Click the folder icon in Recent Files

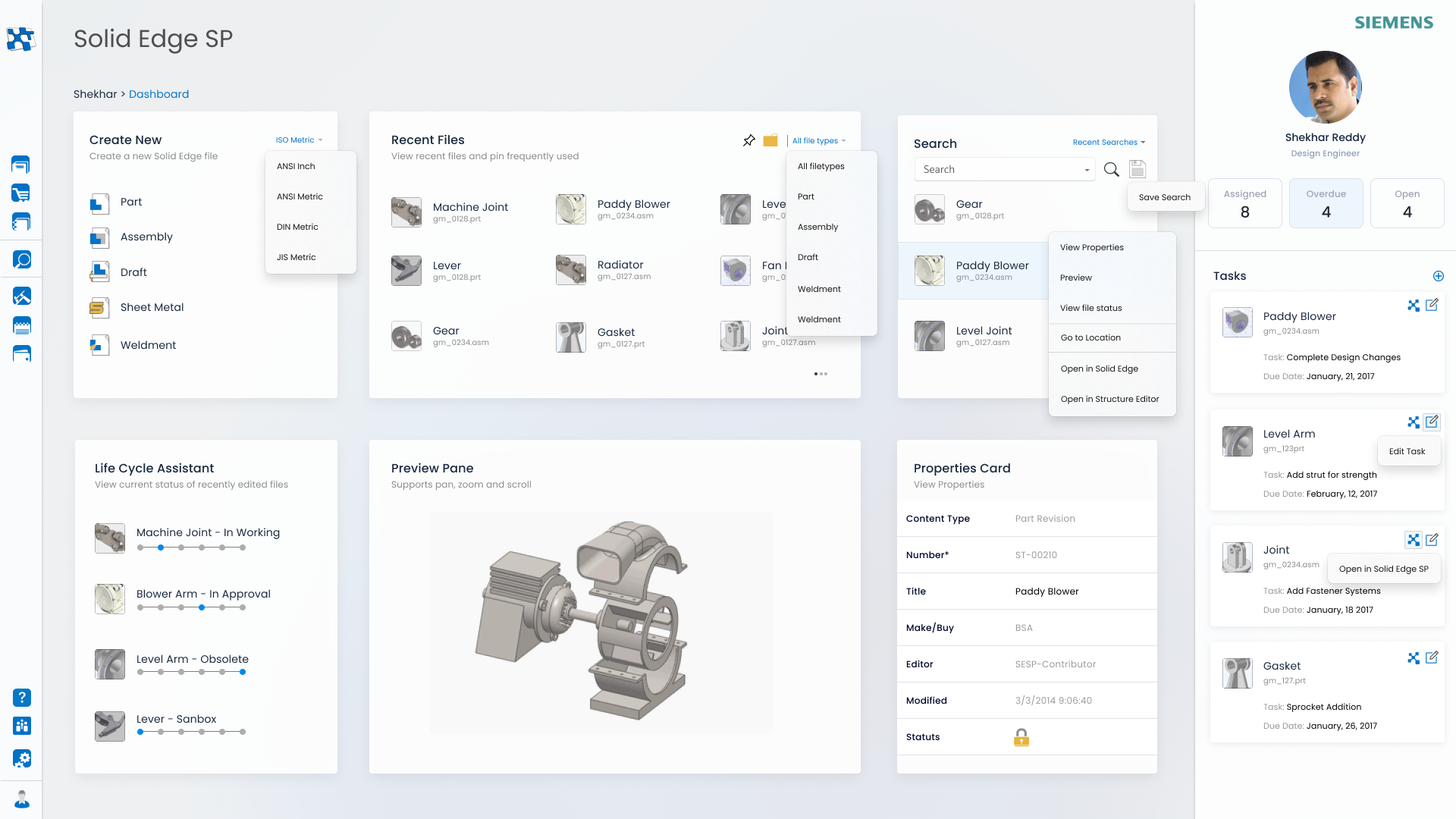tap(770, 140)
